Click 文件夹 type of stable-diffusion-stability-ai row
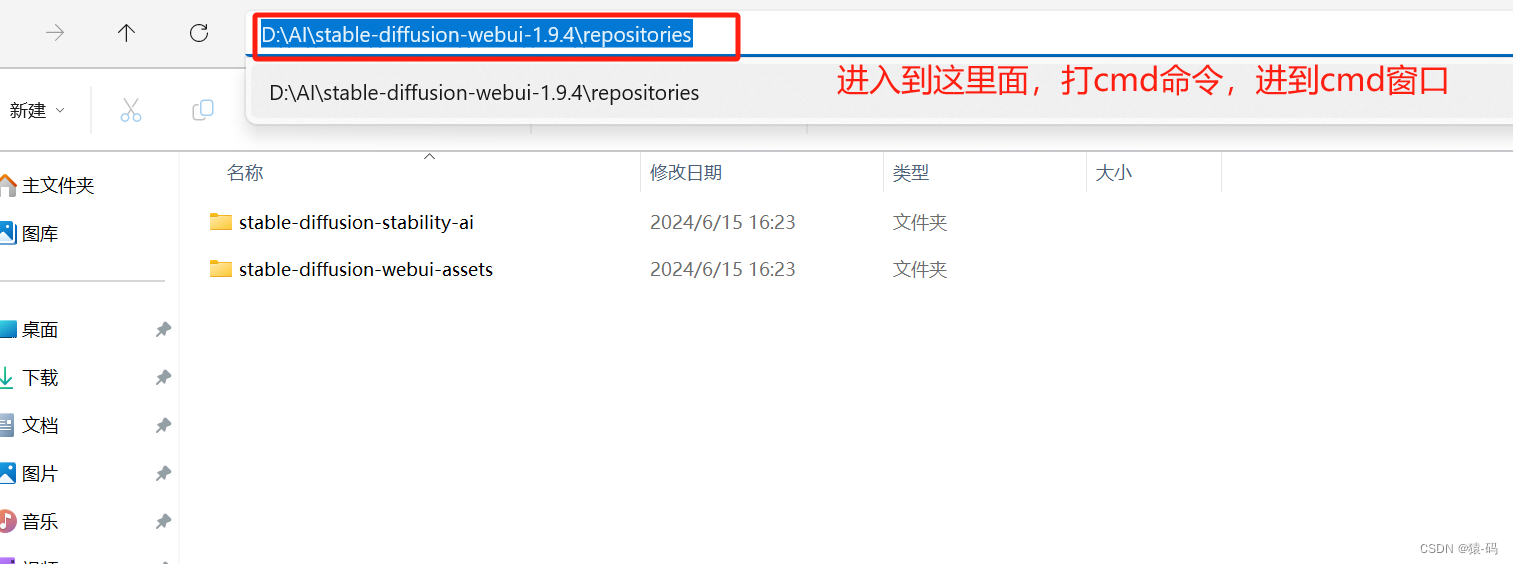Image resolution: width=1513 pixels, height=564 pixels. tap(920, 222)
